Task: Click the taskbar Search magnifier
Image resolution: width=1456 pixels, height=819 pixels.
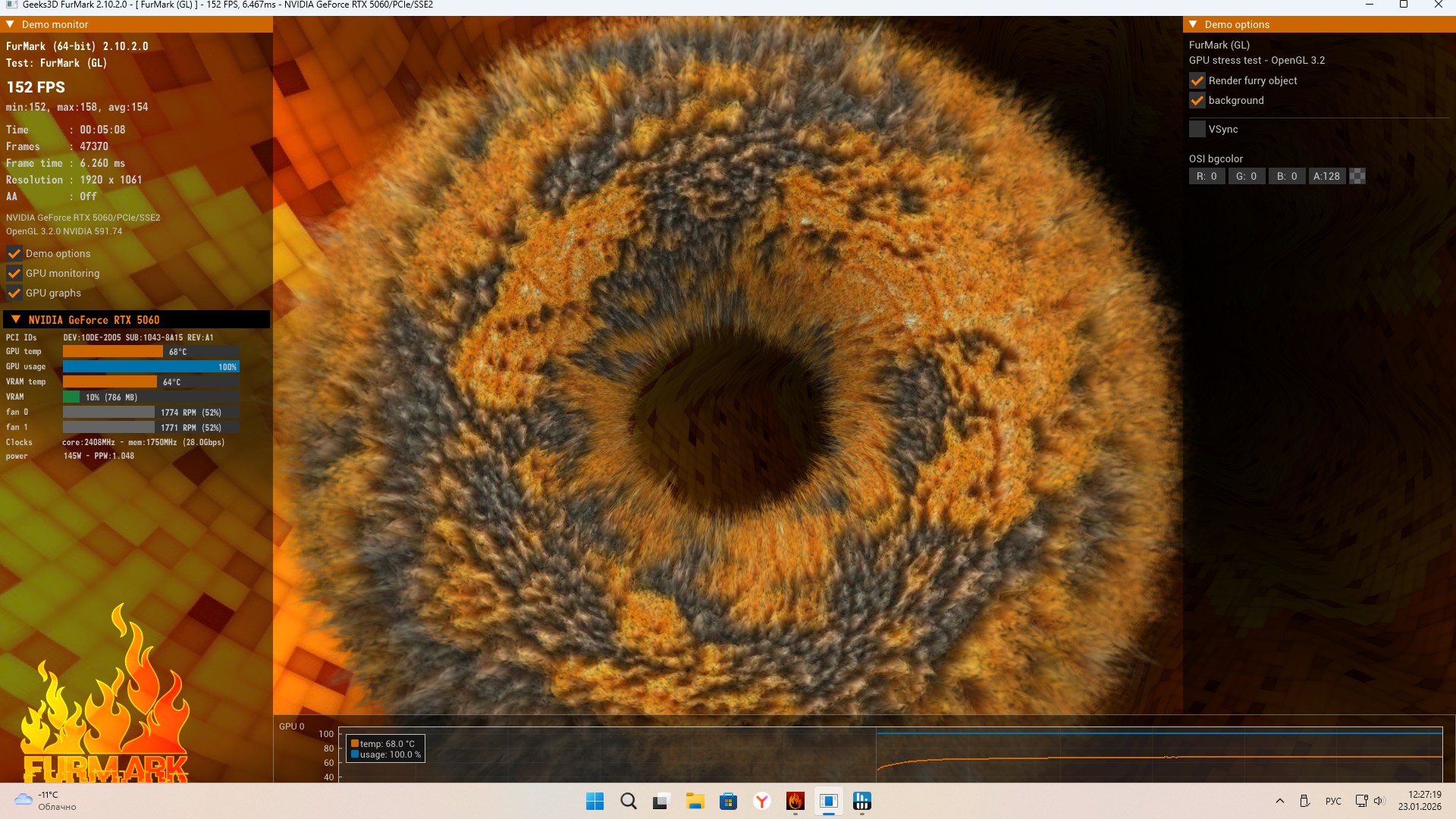Action: [x=629, y=801]
